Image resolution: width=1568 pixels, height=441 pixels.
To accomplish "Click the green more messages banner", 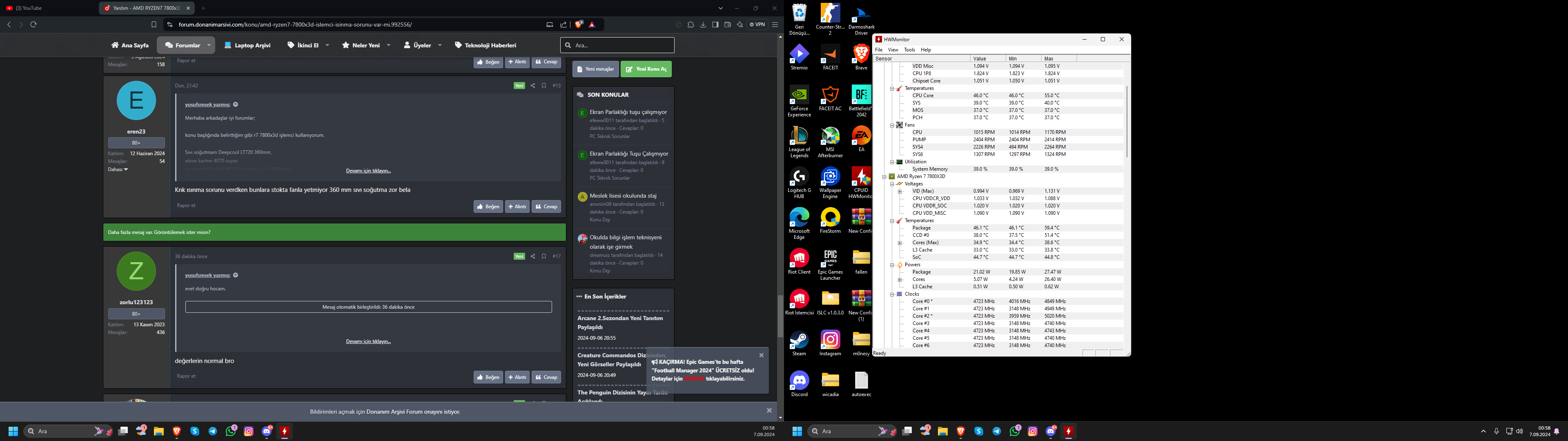I will 334,232.
